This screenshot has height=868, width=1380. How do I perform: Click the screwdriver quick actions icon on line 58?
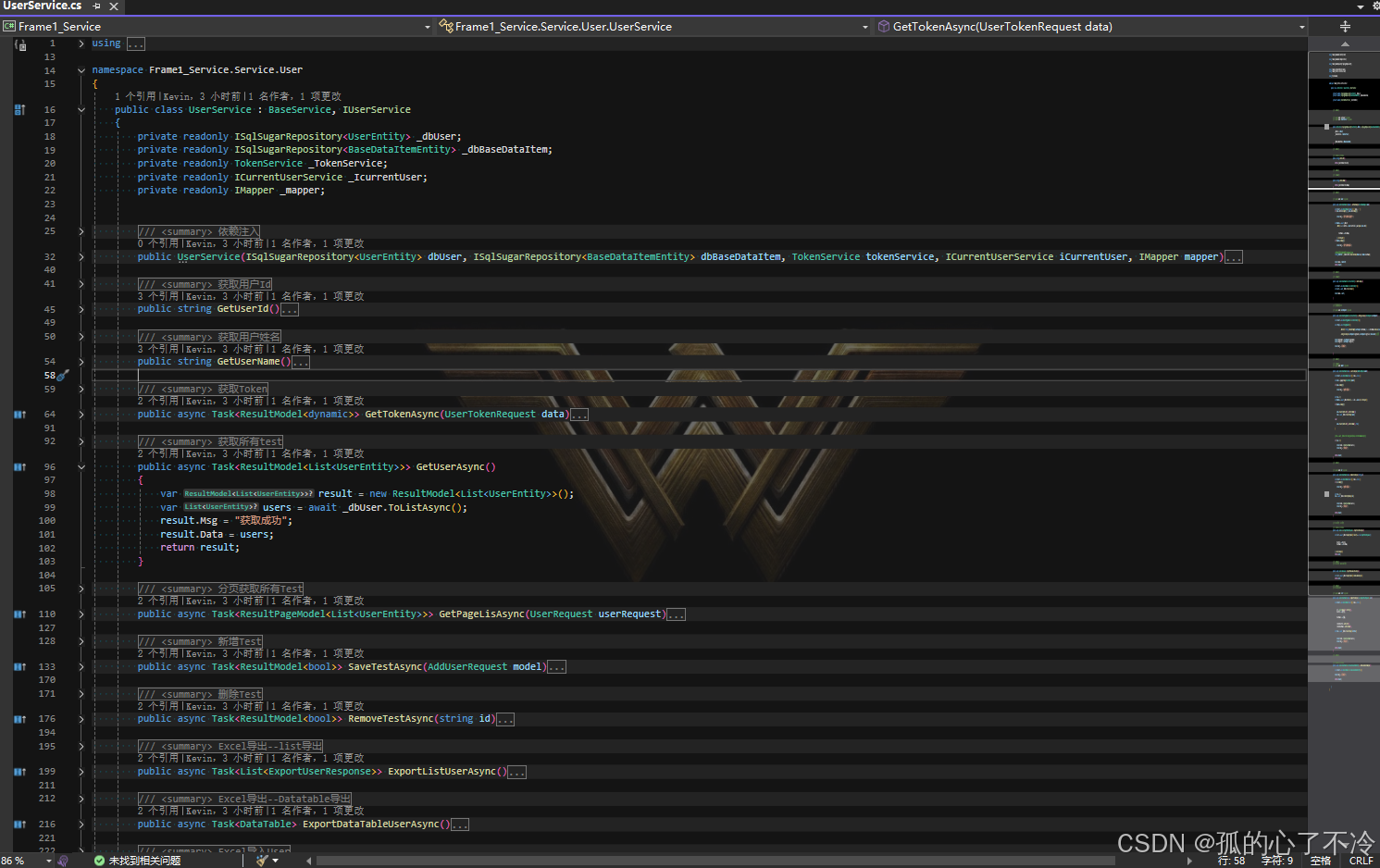point(63,376)
